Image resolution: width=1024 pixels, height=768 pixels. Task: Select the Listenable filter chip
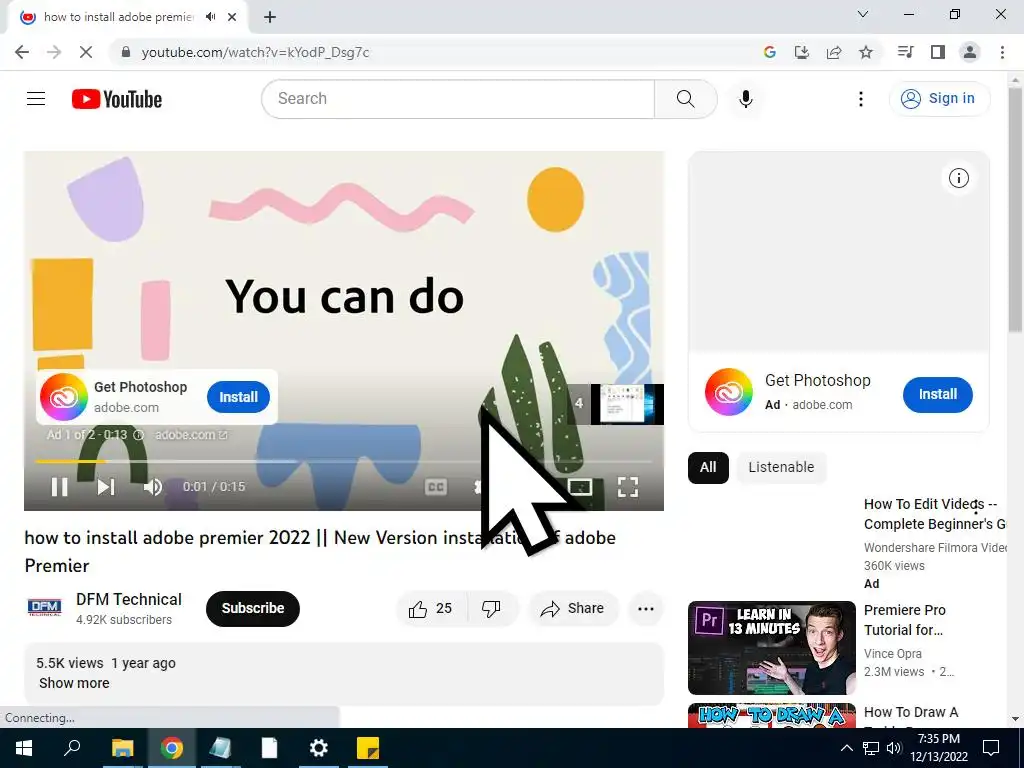click(781, 468)
